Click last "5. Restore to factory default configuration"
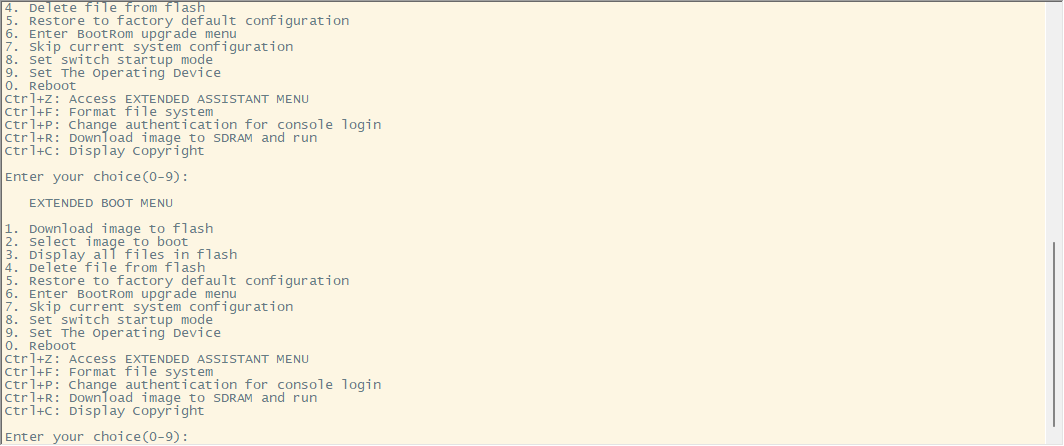The height and width of the screenshot is (446, 1064). click(176, 281)
